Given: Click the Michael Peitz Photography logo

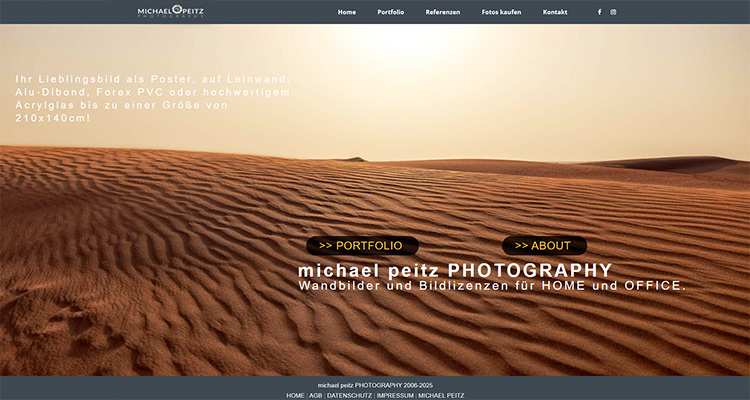Looking at the screenshot, I should (x=171, y=11).
